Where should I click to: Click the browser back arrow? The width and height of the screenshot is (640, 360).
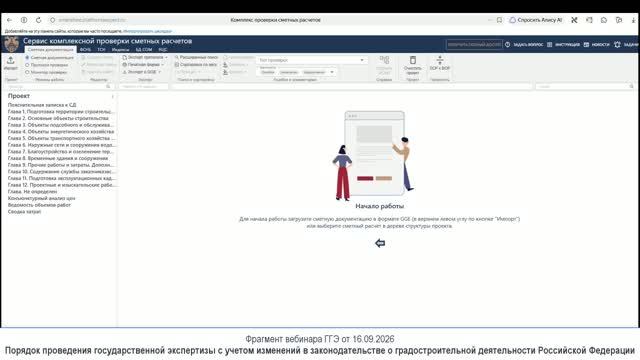(x=9, y=20)
